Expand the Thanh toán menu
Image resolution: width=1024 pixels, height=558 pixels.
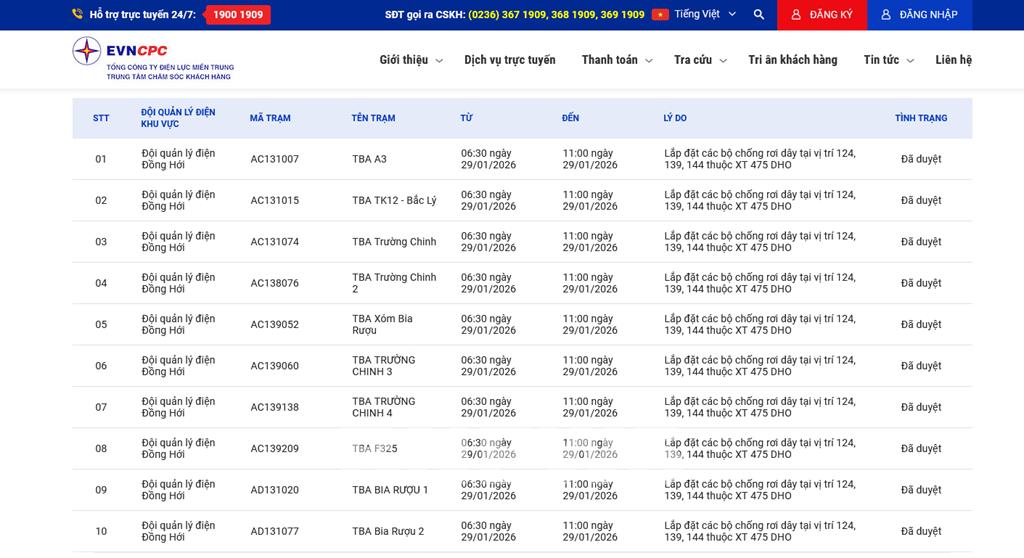coord(616,60)
